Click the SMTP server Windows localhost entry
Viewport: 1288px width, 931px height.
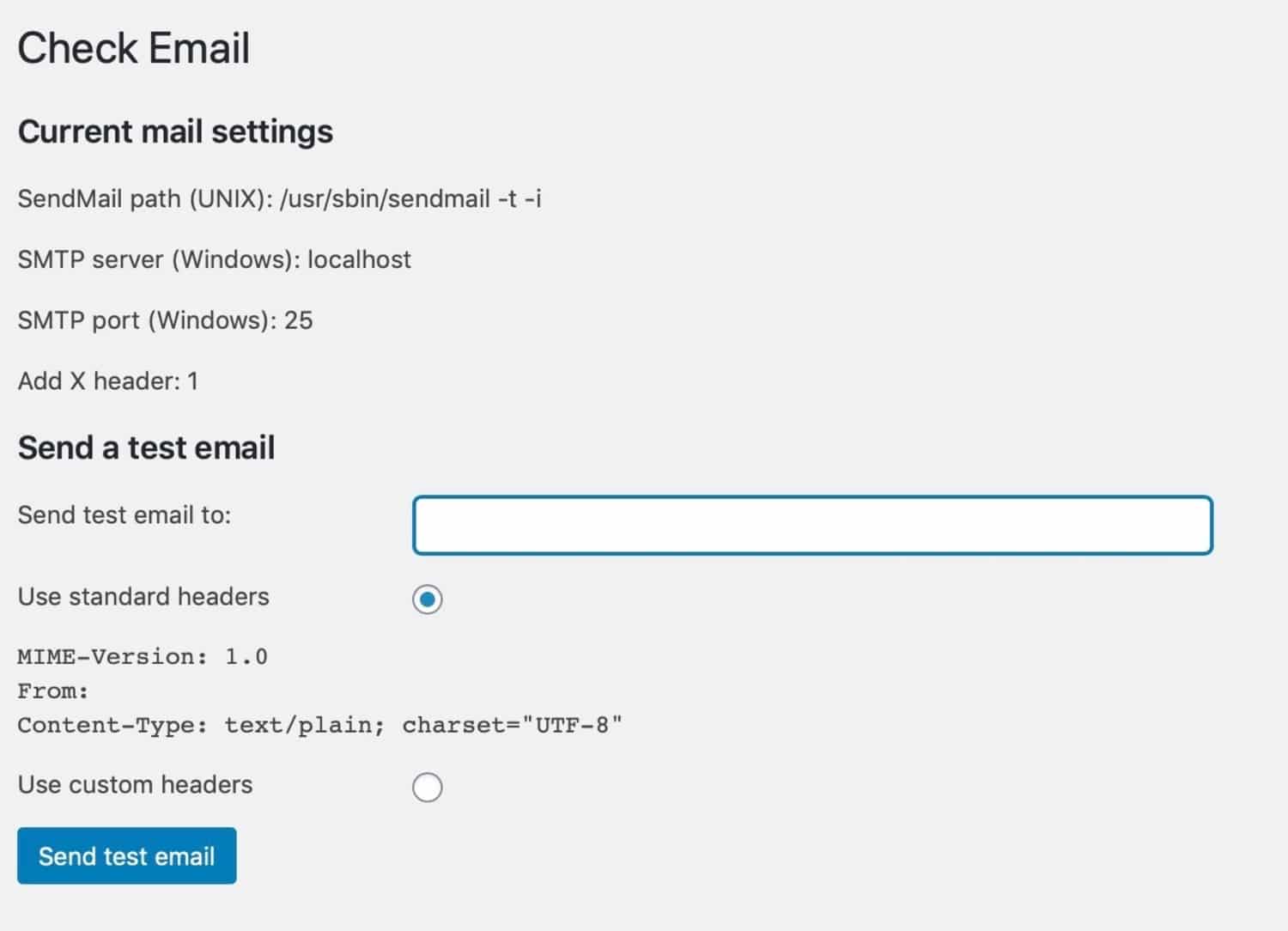pyautogui.click(x=215, y=259)
